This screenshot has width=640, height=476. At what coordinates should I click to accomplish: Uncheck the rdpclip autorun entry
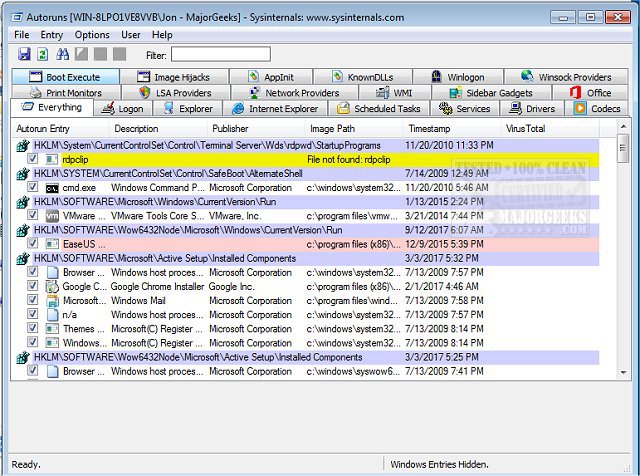(x=33, y=159)
